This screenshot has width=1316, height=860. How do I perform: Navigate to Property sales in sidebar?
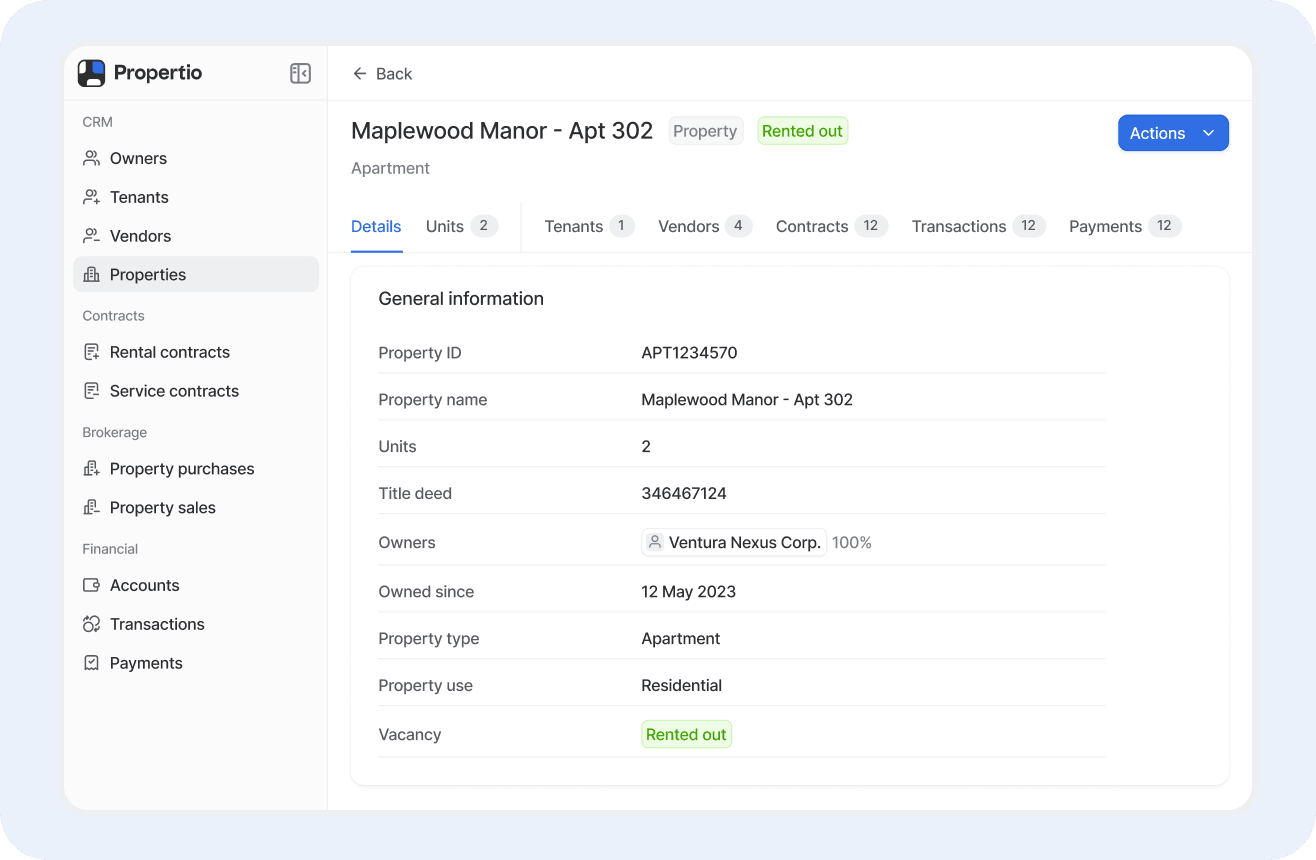[162, 508]
